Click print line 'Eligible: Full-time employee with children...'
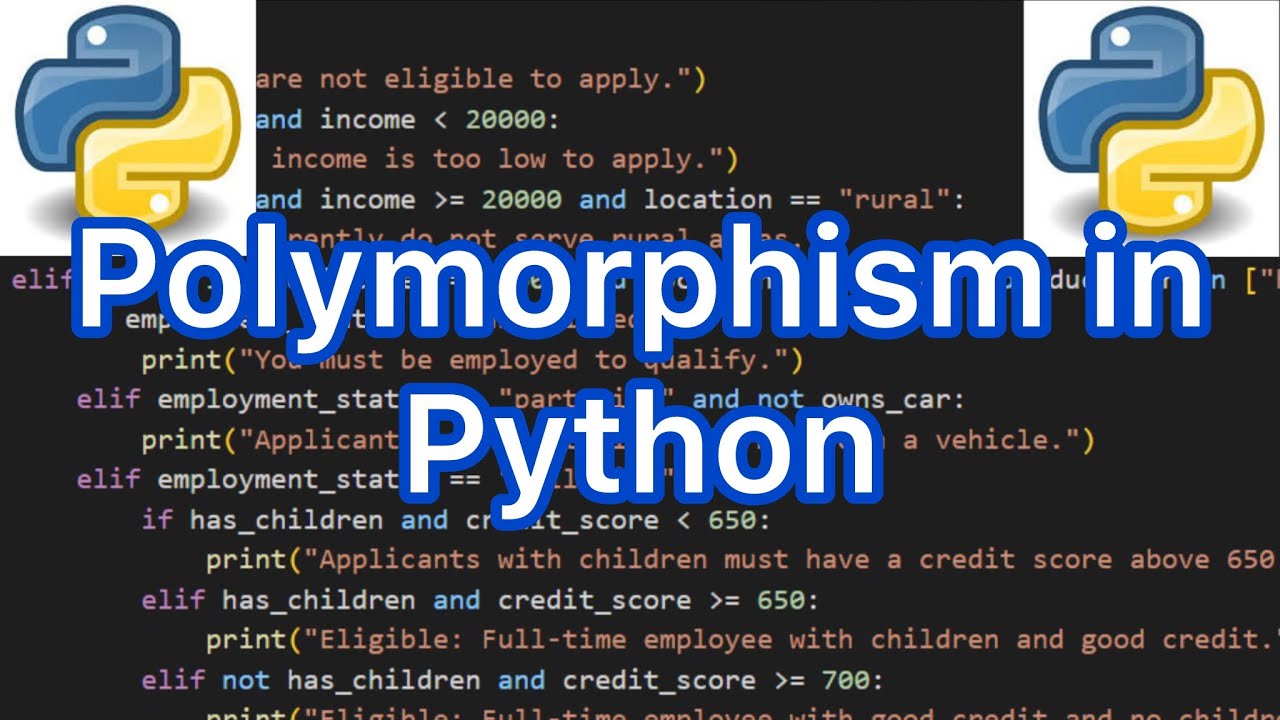 point(743,640)
